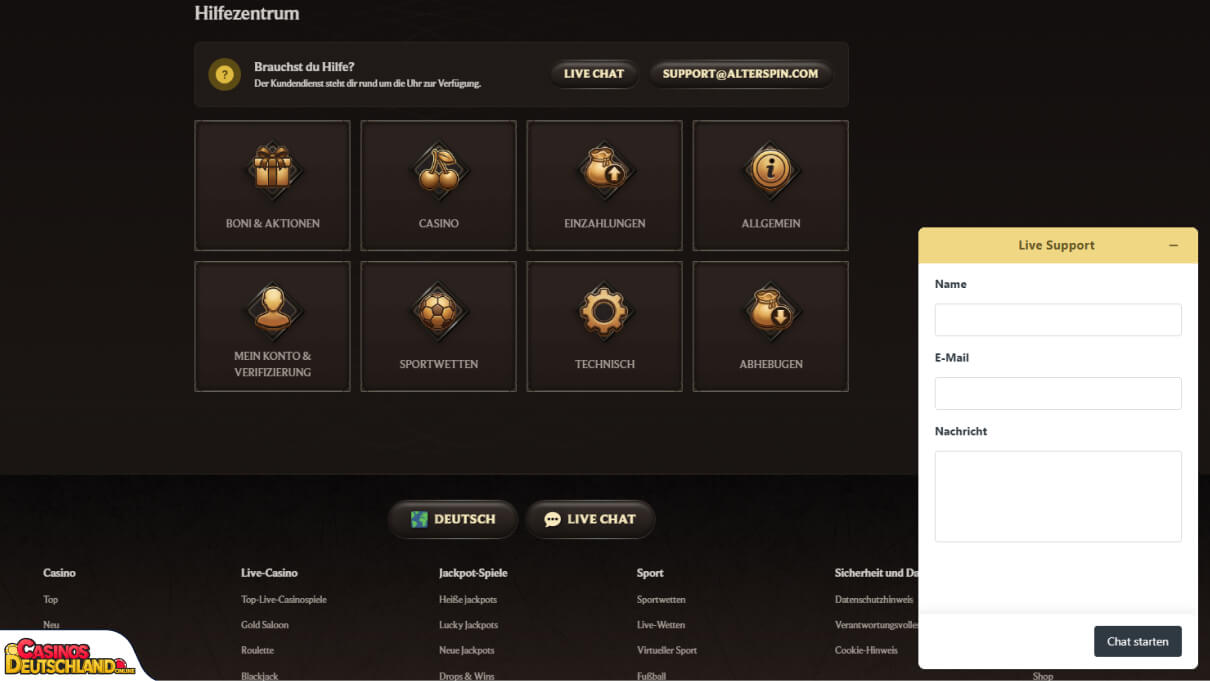Open the Mein Konto & Verifizierung person icon
This screenshot has height=681, width=1210.
coord(272,310)
